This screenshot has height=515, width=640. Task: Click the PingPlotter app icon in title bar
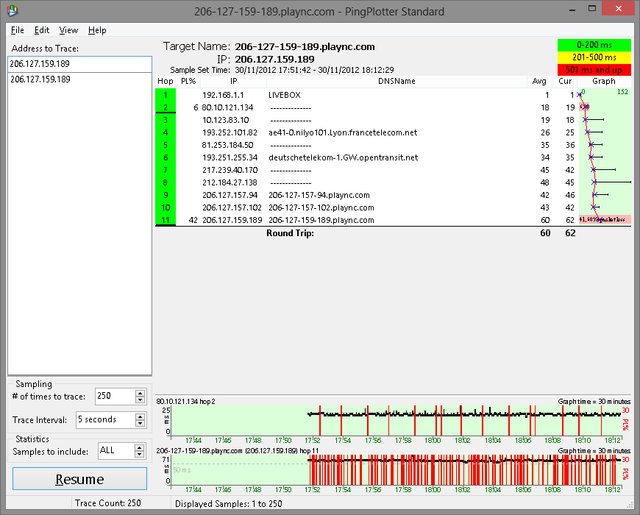pyautogui.click(x=11, y=9)
